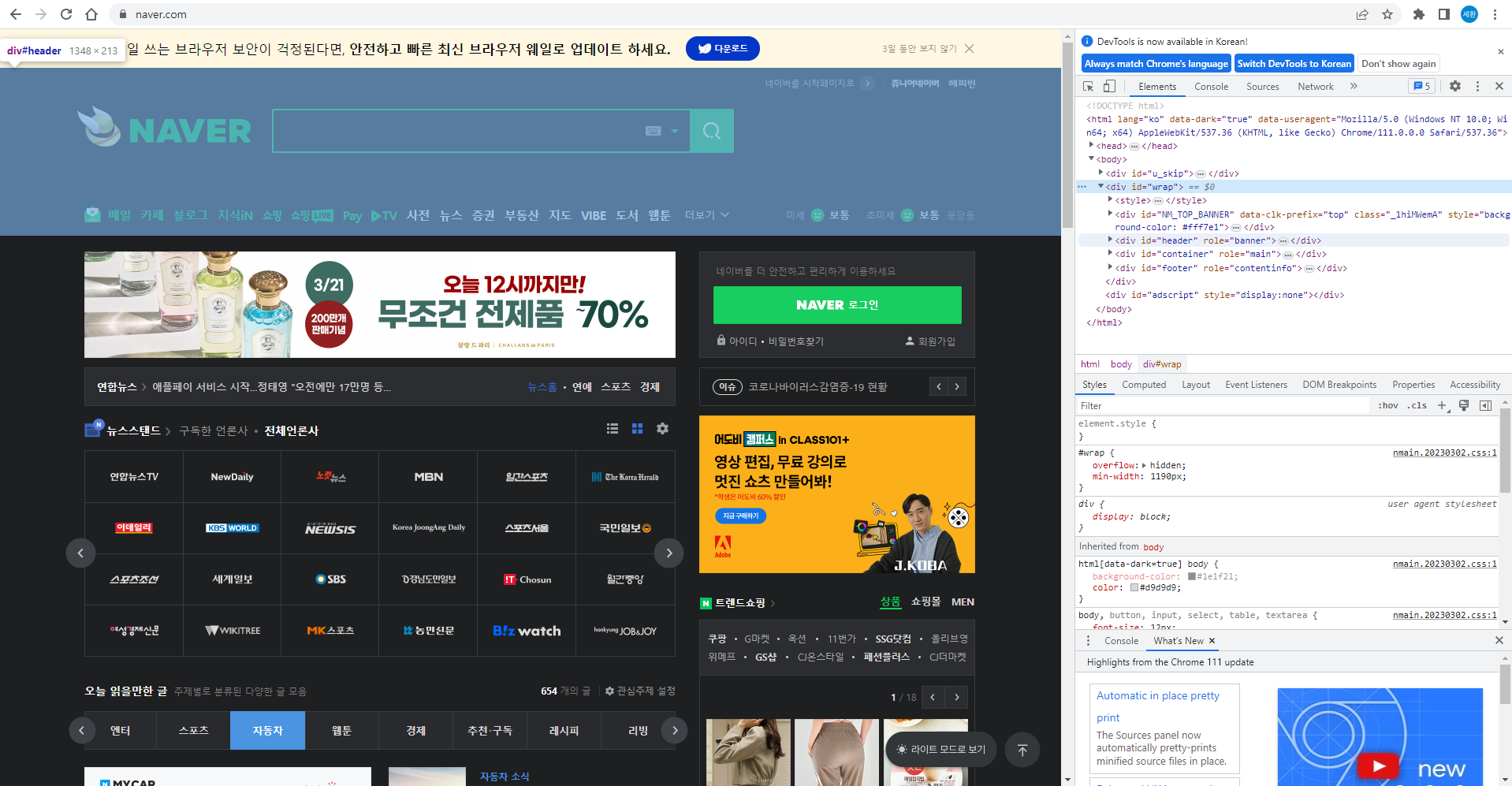This screenshot has width=1512, height=786.
Task: Open newsstand settings gear icon
Action: pos(663,428)
